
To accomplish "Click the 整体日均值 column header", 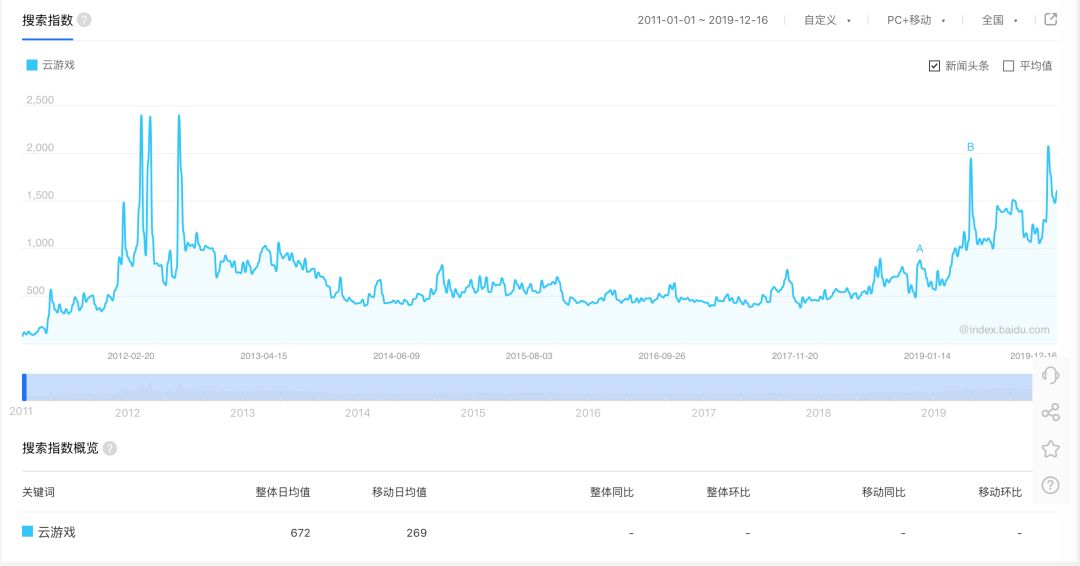I will 282,492.
